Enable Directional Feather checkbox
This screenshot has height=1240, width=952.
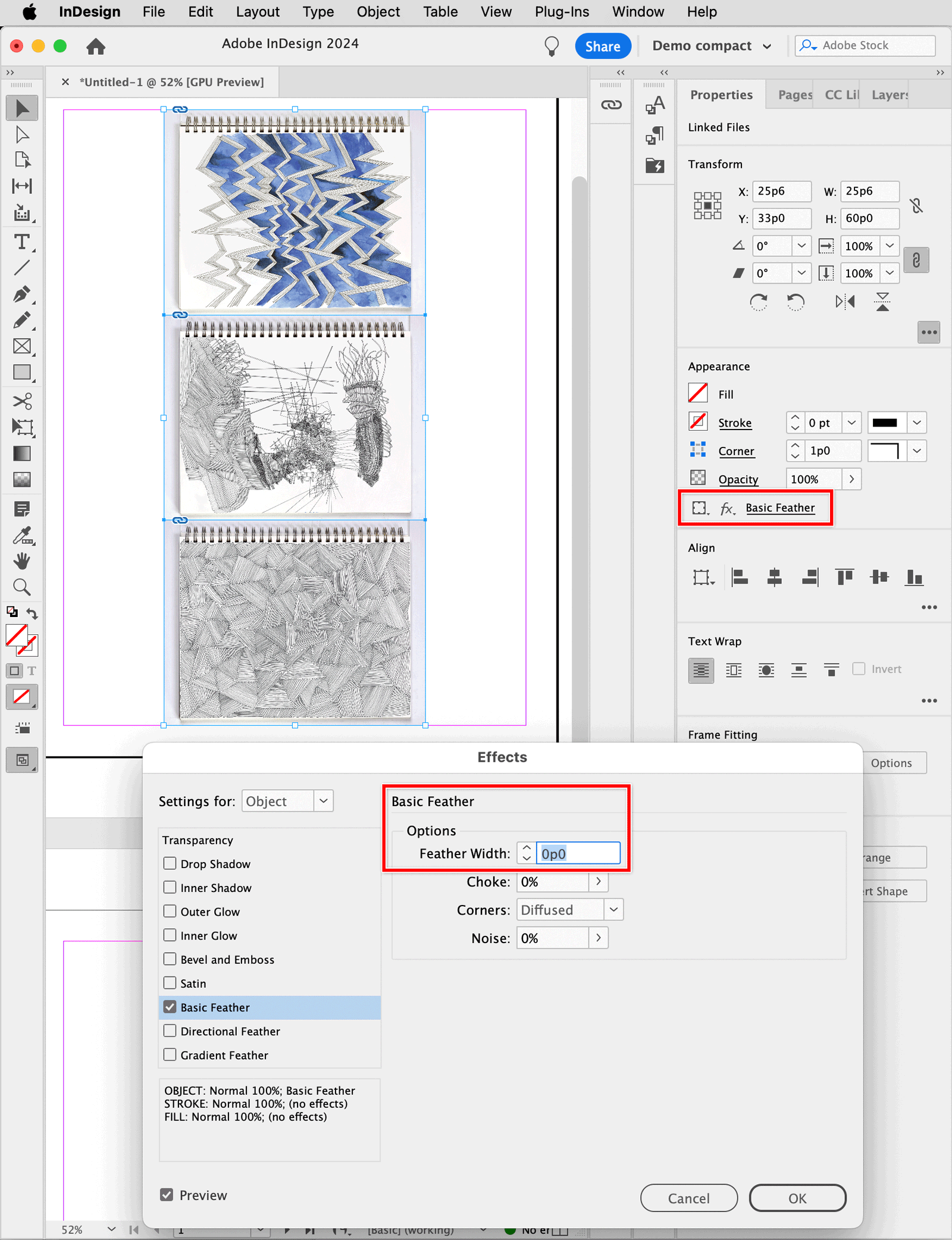coord(170,1031)
